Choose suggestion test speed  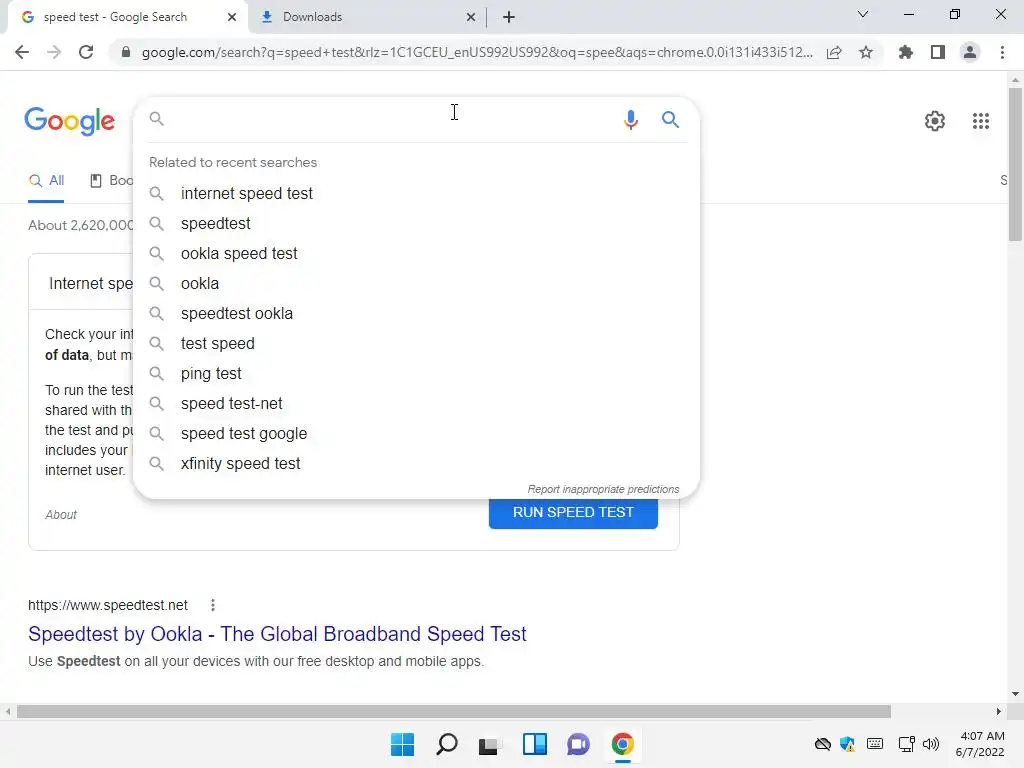point(416,344)
